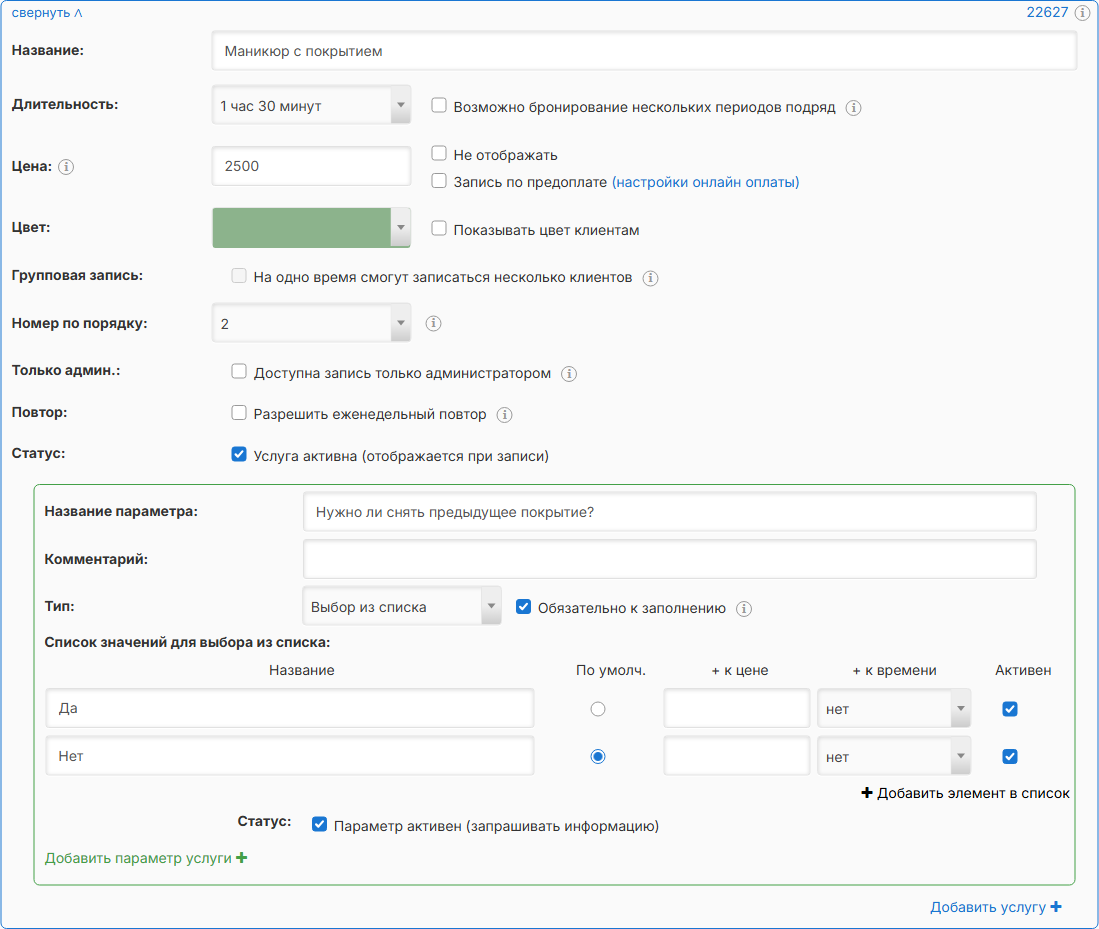Open the Тип parameter type dropdown
The width and height of the screenshot is (1099, 929).
click(x=402, y=606)
